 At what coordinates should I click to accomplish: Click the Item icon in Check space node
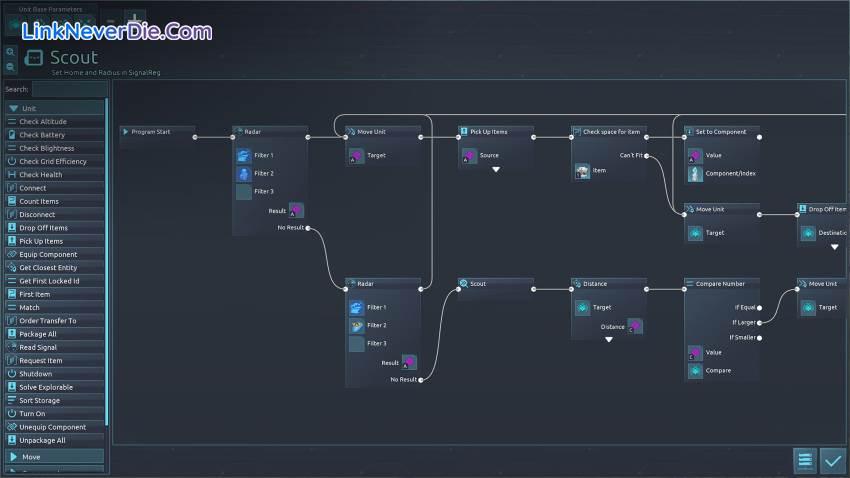(x=583, y=171)
